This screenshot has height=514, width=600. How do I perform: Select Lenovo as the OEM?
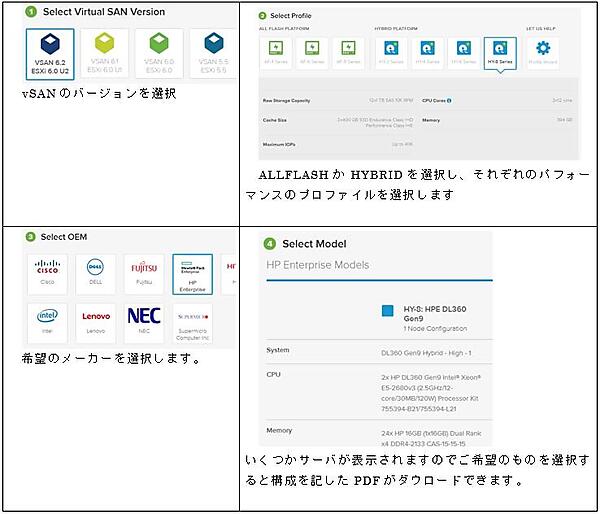point(95,323)
